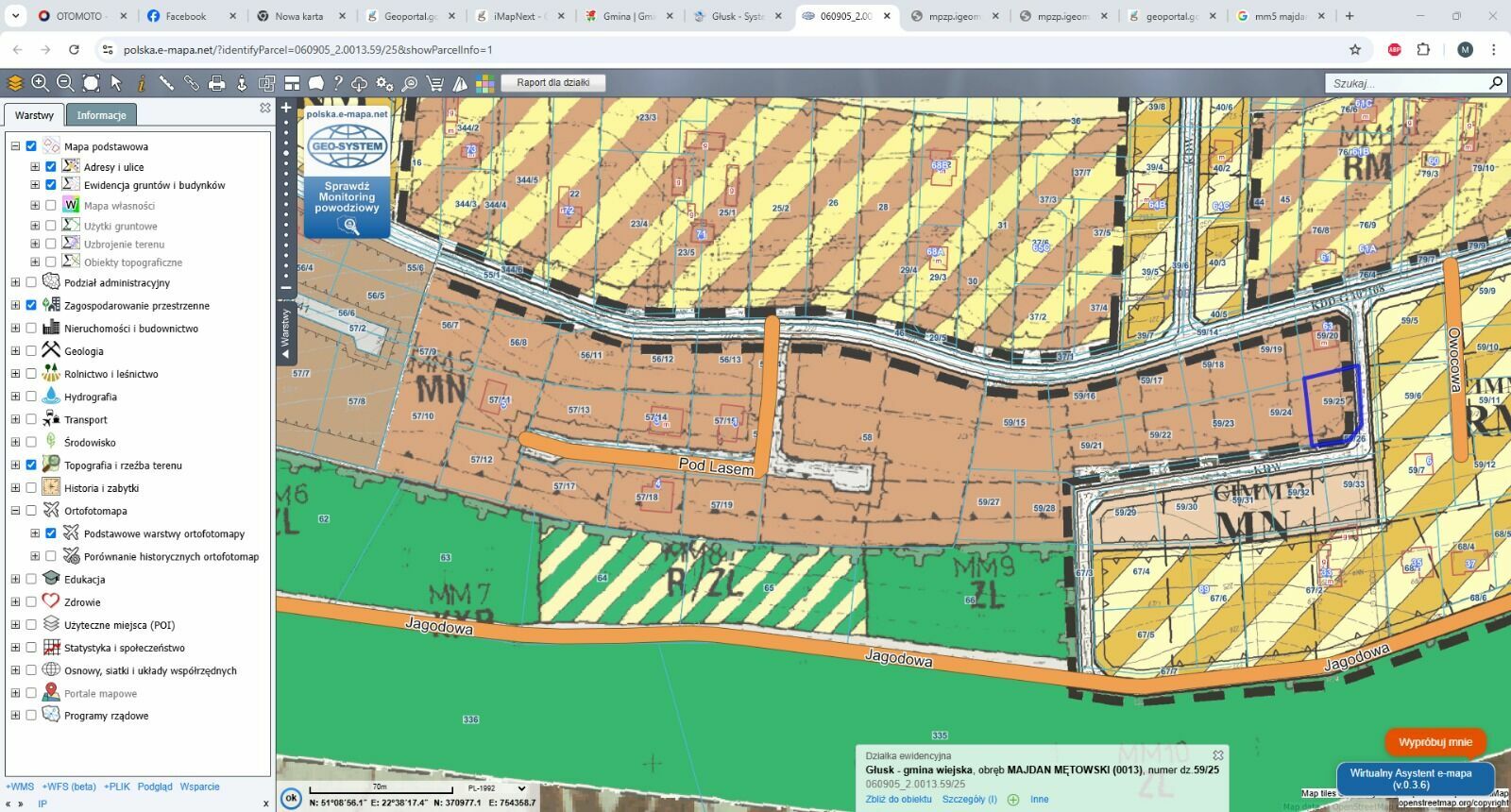Open the shopping cart icon
1511x812 pixels.
pyautogui.click(x=434, y=83)
